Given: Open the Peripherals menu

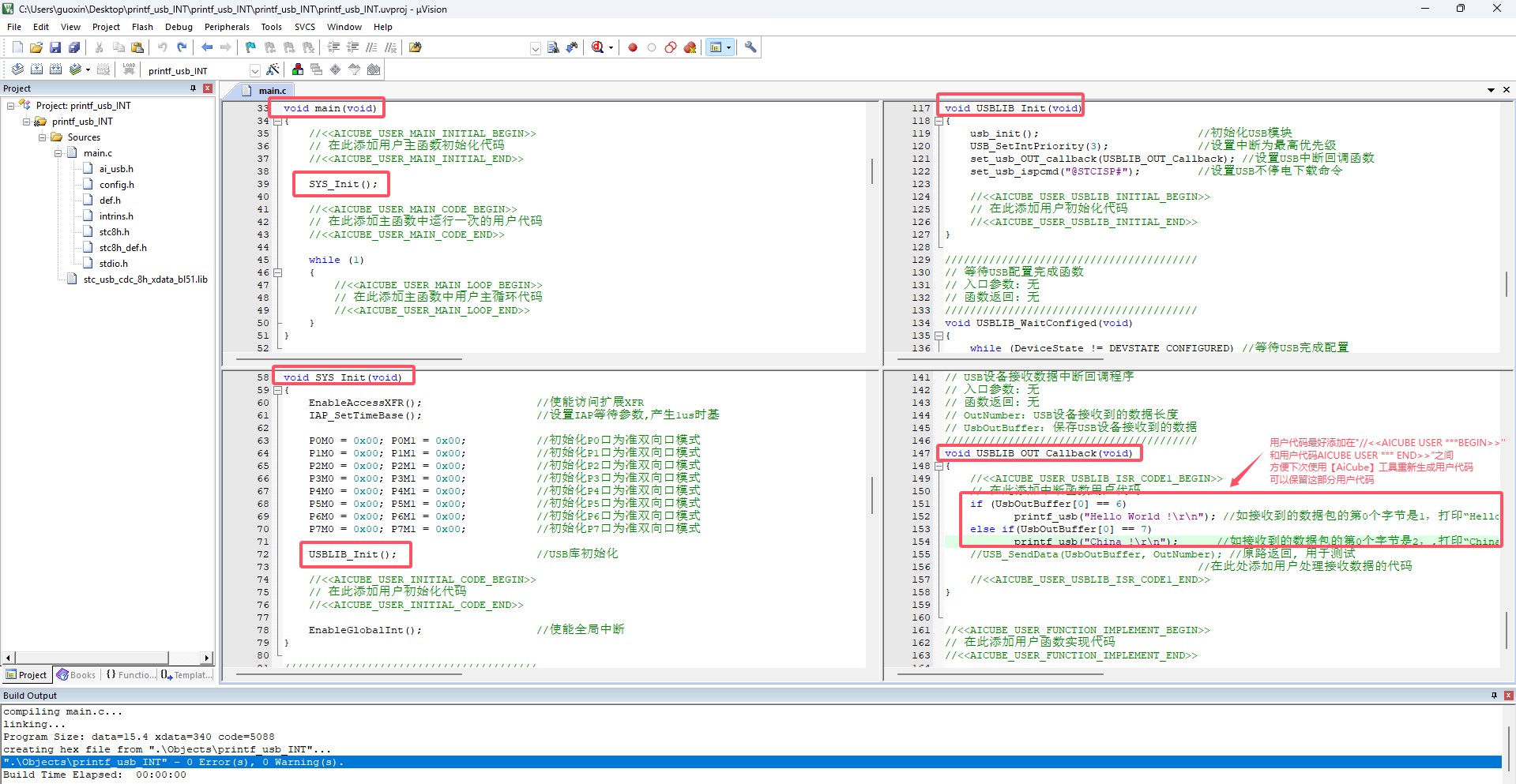Looking at the screenshot, I should coord(227,27).
